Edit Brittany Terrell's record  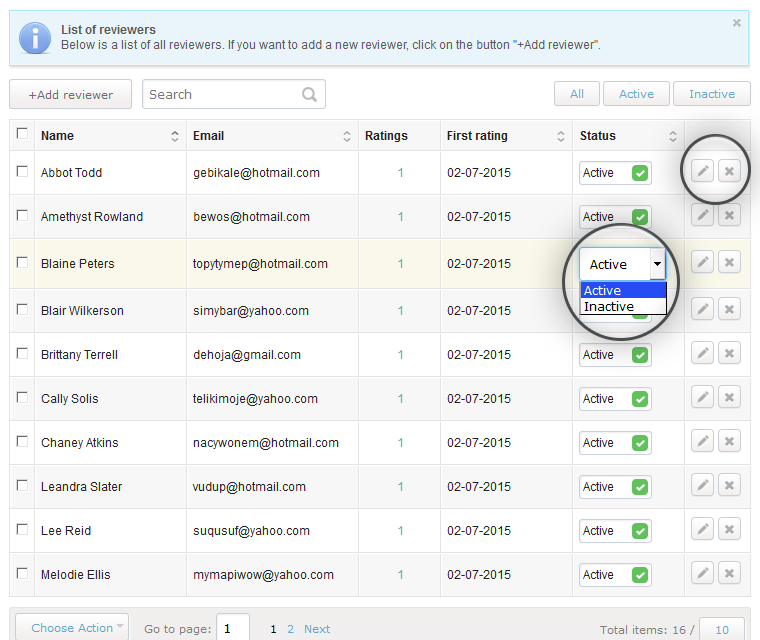pyautogui.click(x=702, y=353)
